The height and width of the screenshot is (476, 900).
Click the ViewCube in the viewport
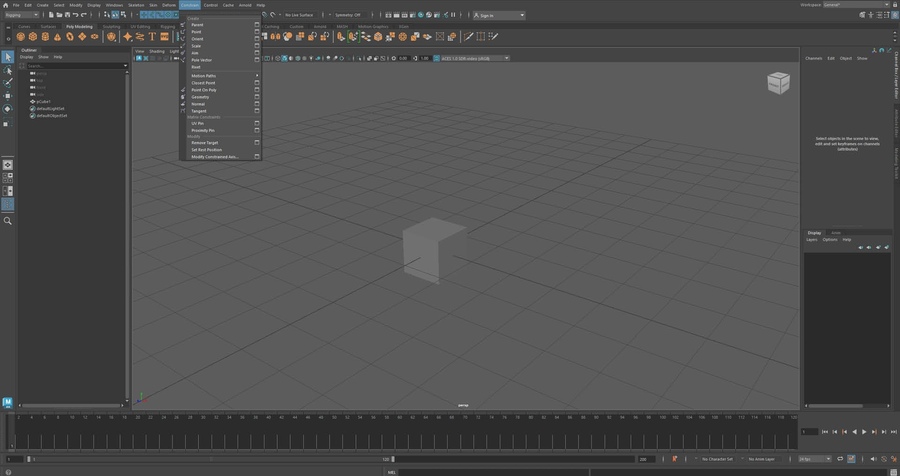tap(778, 82)
